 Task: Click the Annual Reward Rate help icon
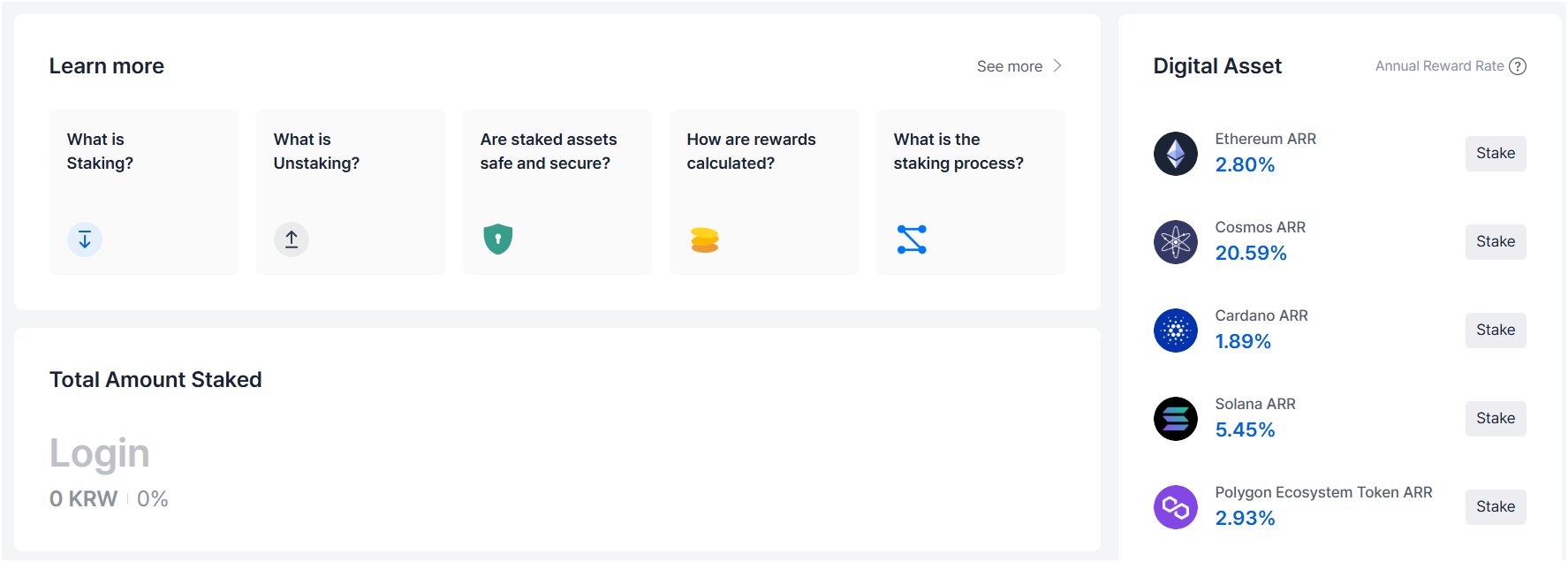[1517, 66]
